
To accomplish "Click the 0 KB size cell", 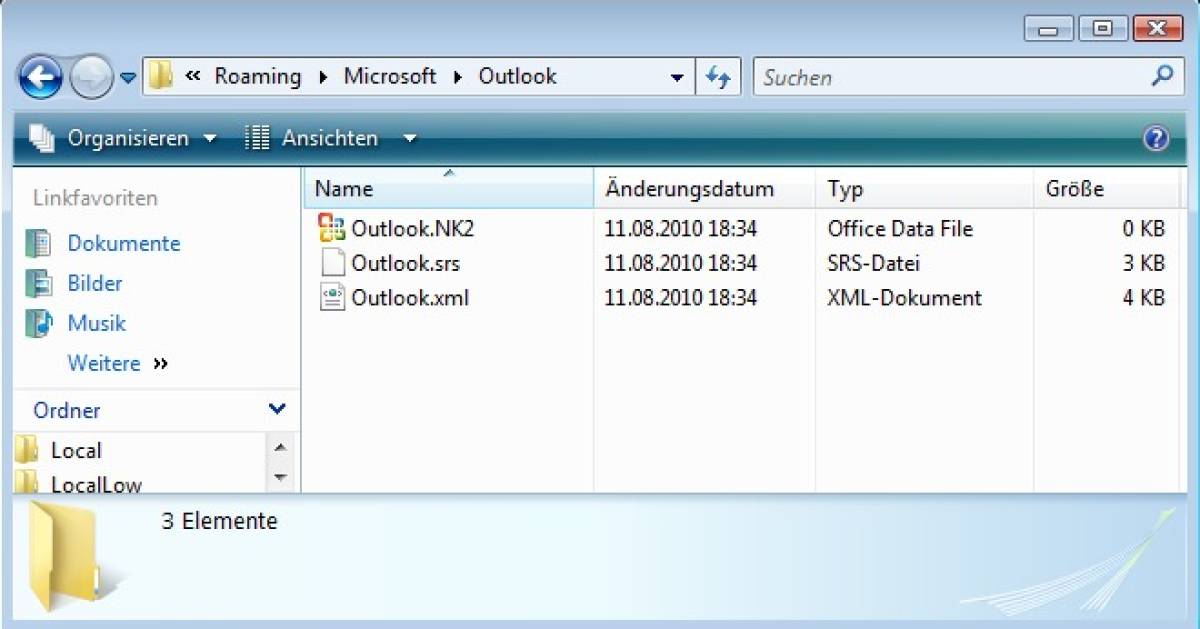I will point(1144,228).
